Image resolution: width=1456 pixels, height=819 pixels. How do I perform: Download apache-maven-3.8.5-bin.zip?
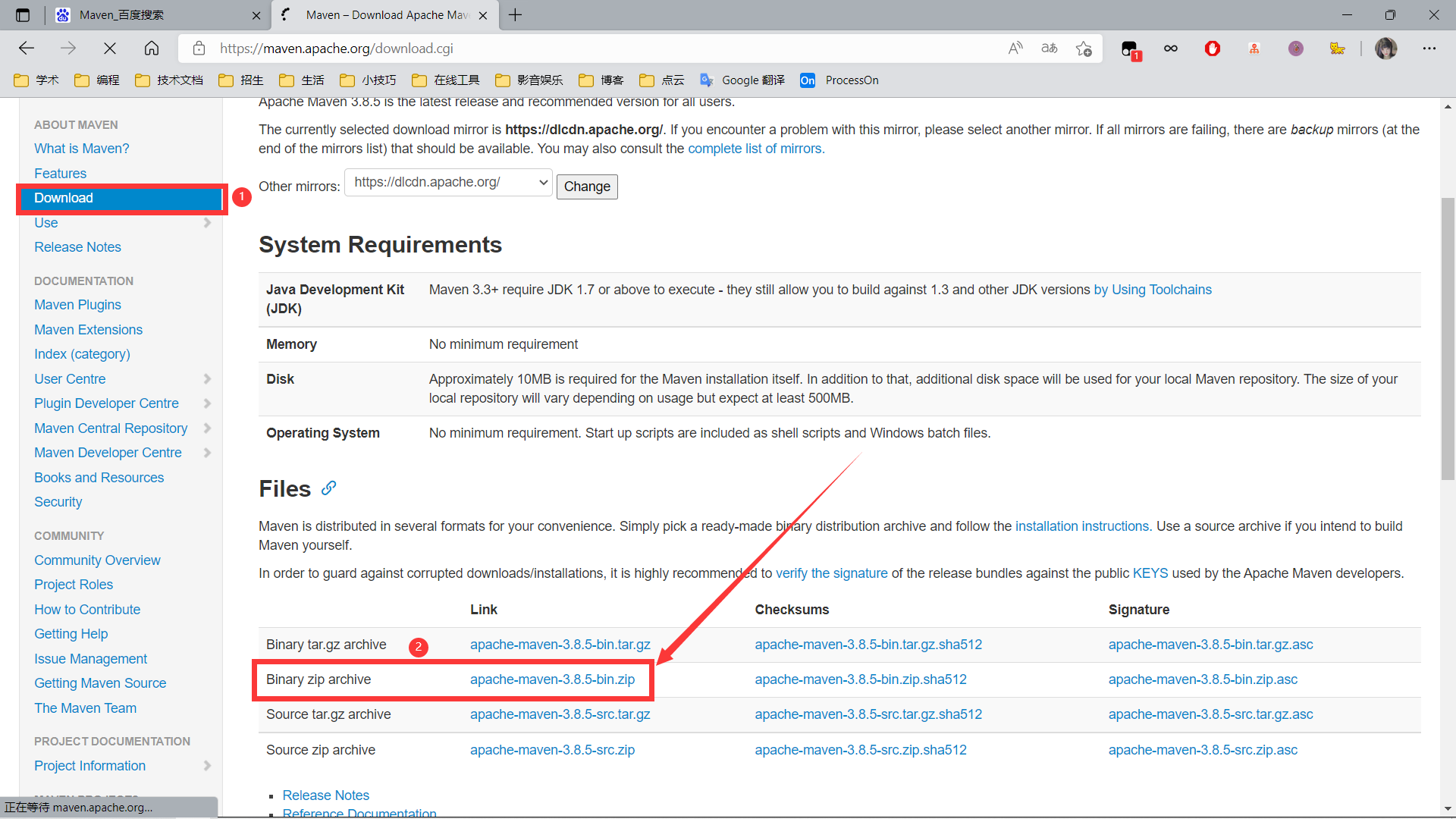(552, 679)
